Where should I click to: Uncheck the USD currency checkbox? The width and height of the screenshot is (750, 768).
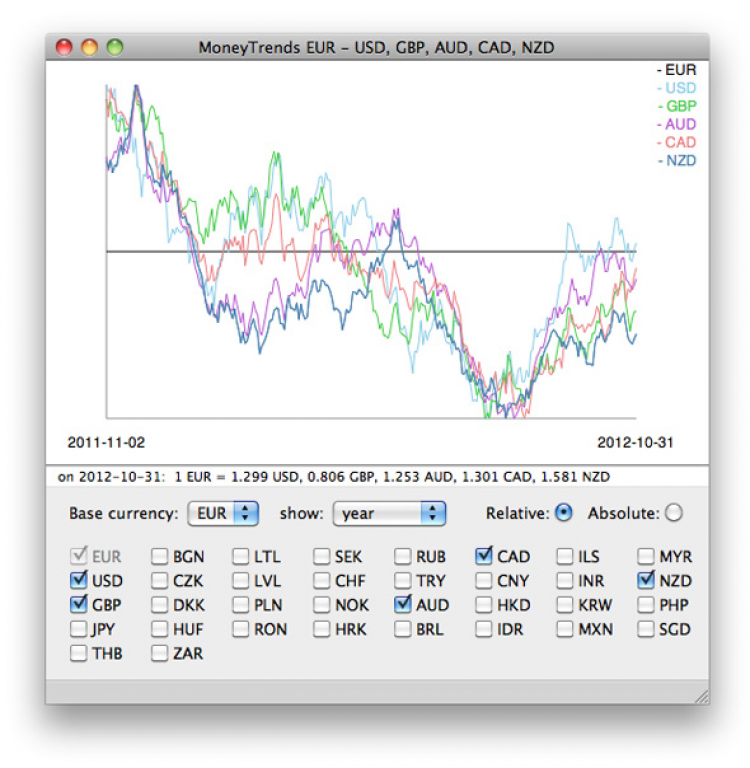pyautogui.click(x=78, y=581)
